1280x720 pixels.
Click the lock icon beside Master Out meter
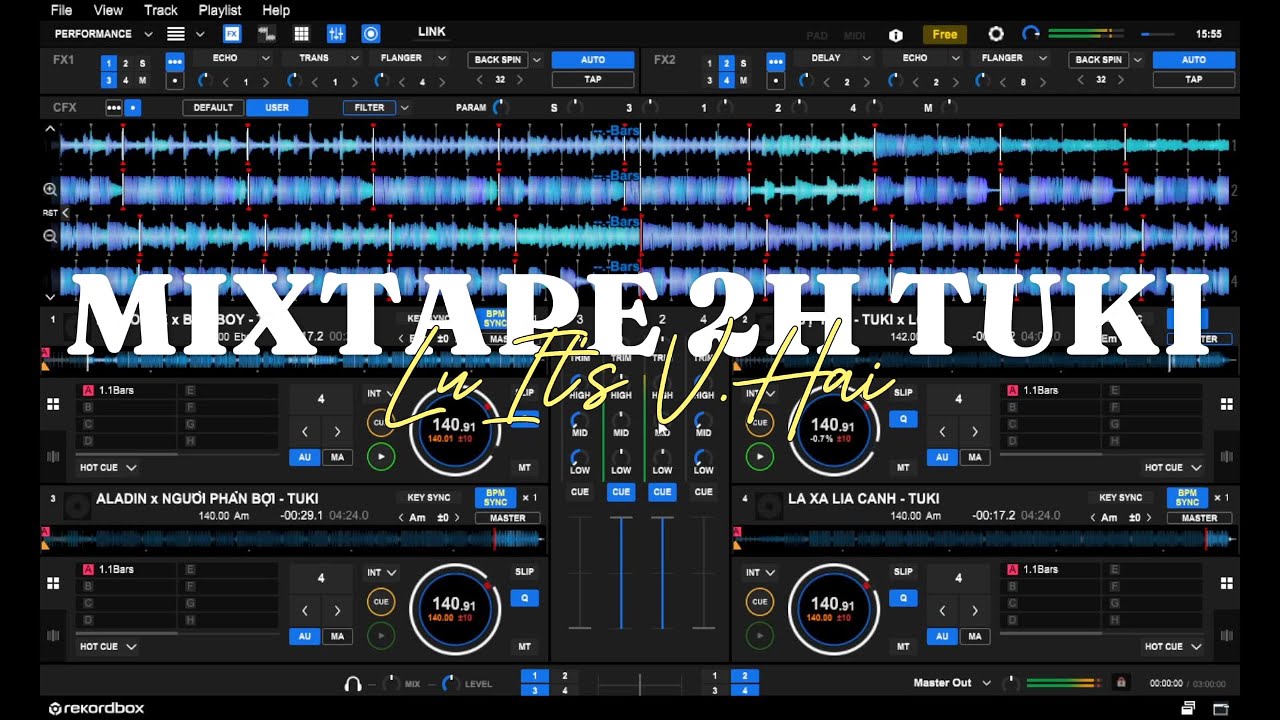coord(1121,683)
